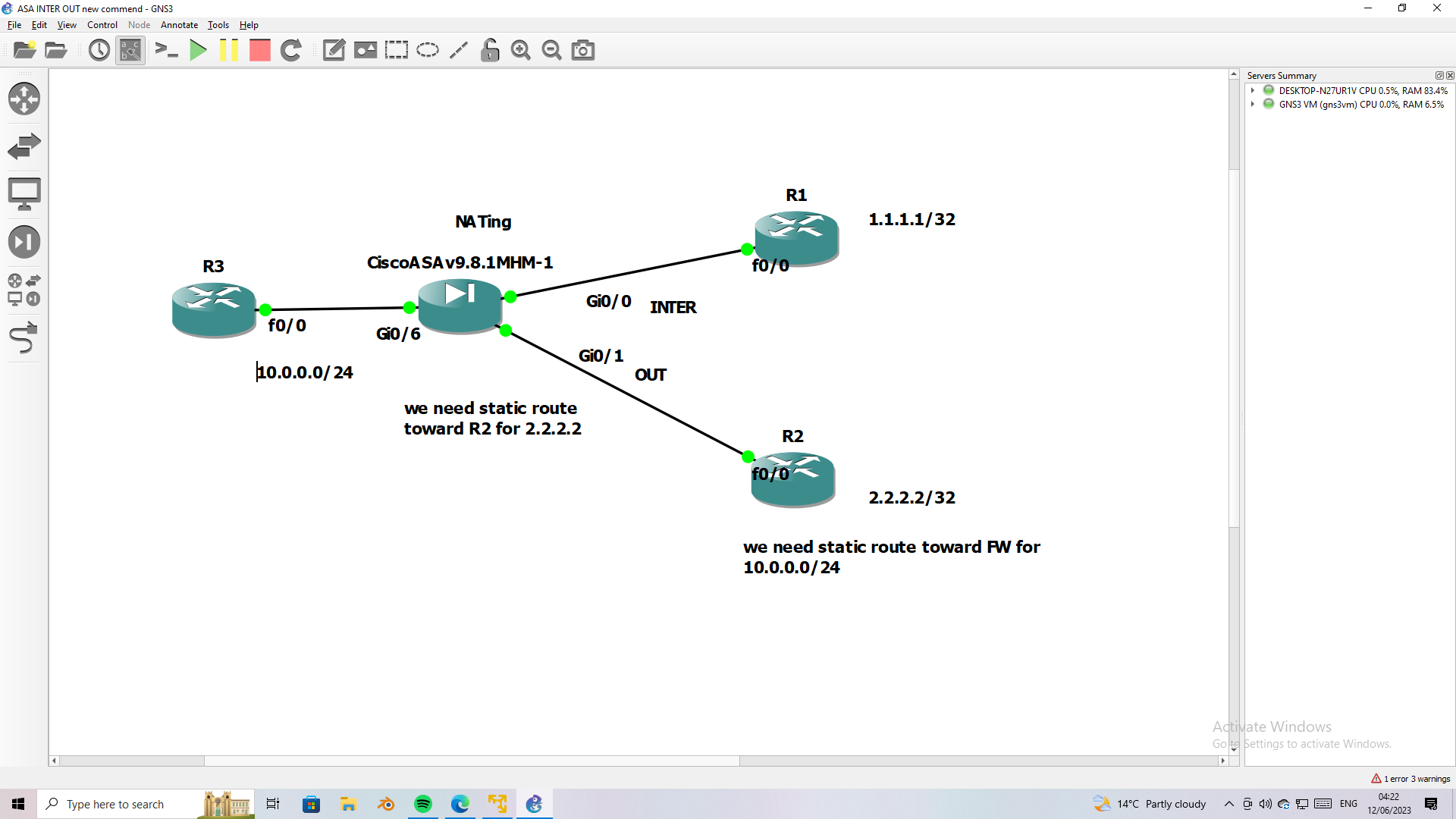
Task: Open console connection to all devices
Action: pos(167,50)
